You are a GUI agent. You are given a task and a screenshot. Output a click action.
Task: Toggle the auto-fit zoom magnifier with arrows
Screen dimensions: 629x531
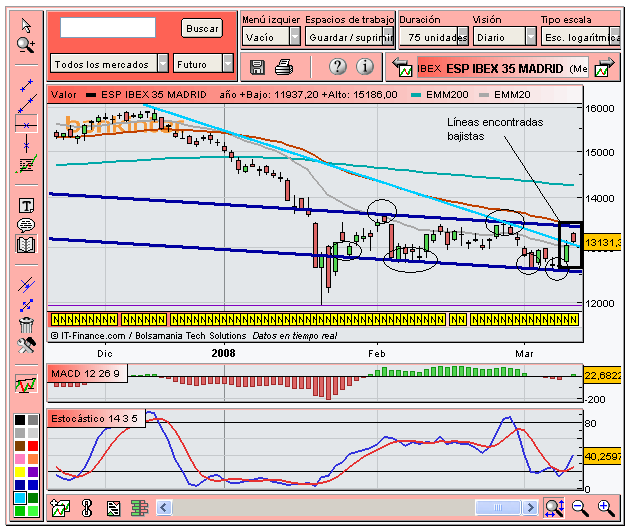pyautogui.click(x=554, y=508)
